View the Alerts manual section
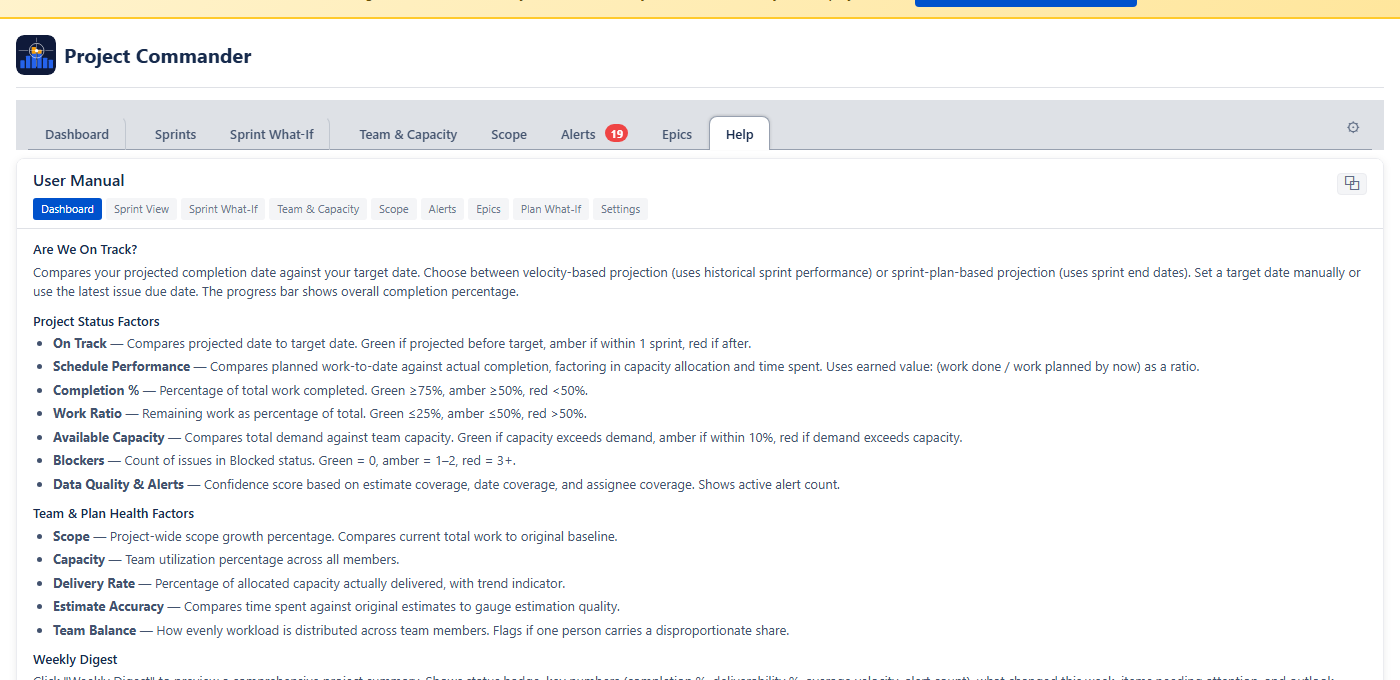This screenshot has height=680, width=1400. coord(442,209)
